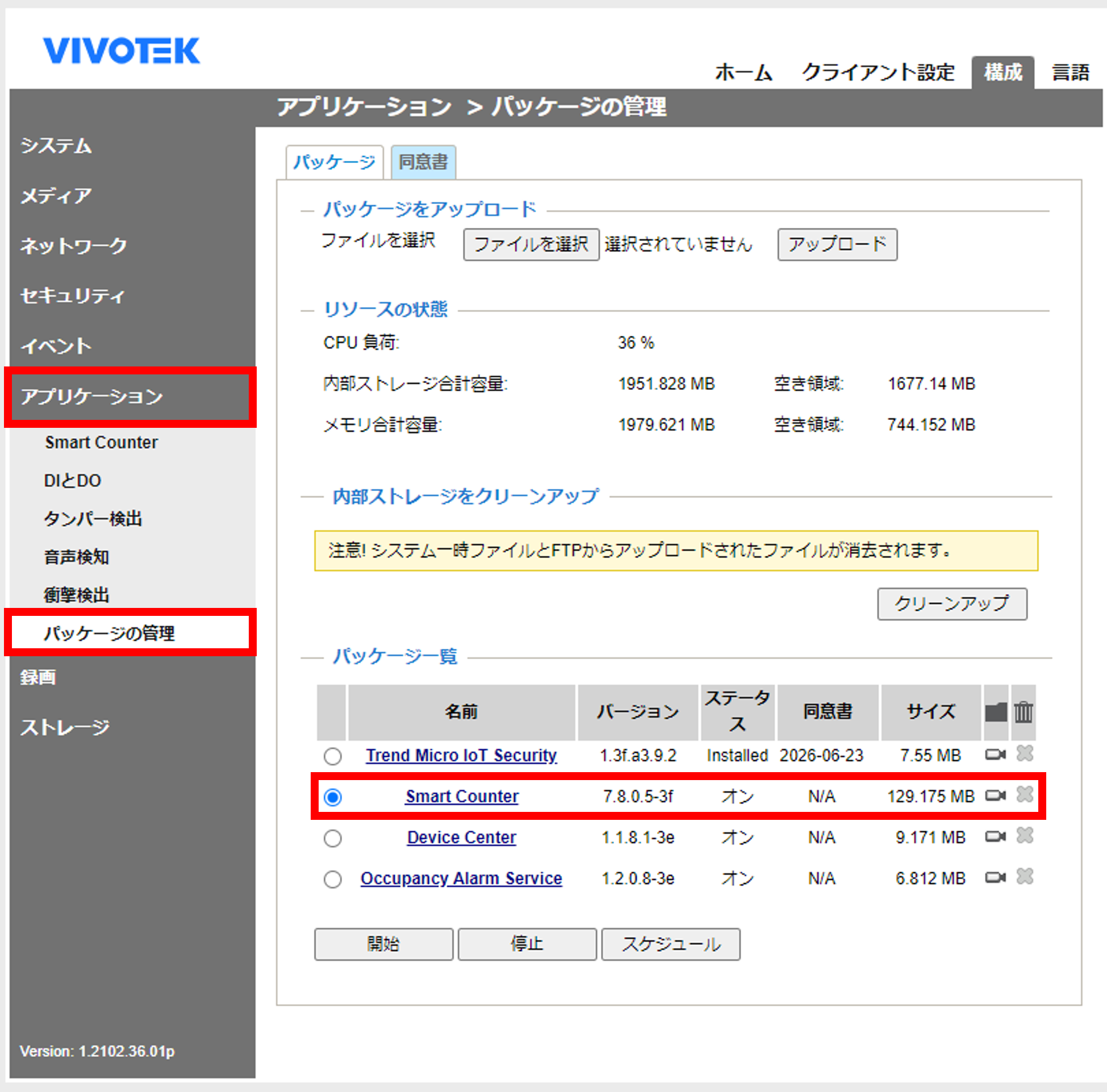Open Smart Counter in the sidebar

[102, 443]
